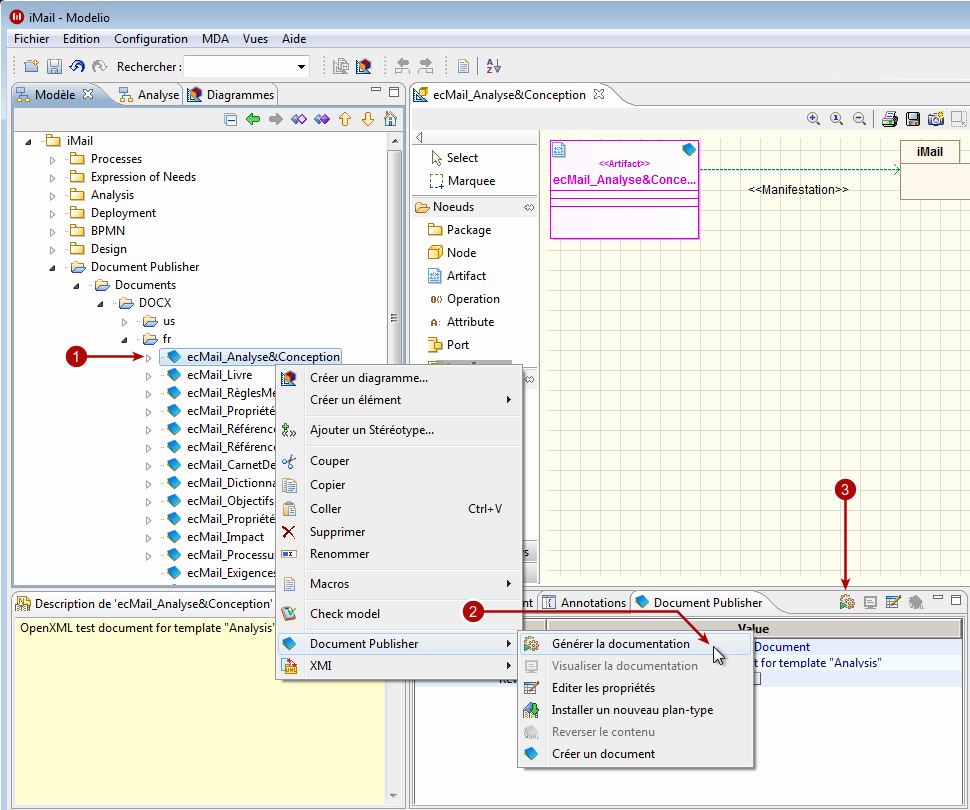
Task: Click the diagram save floppy icon
Action: click(x=912, y=119)
